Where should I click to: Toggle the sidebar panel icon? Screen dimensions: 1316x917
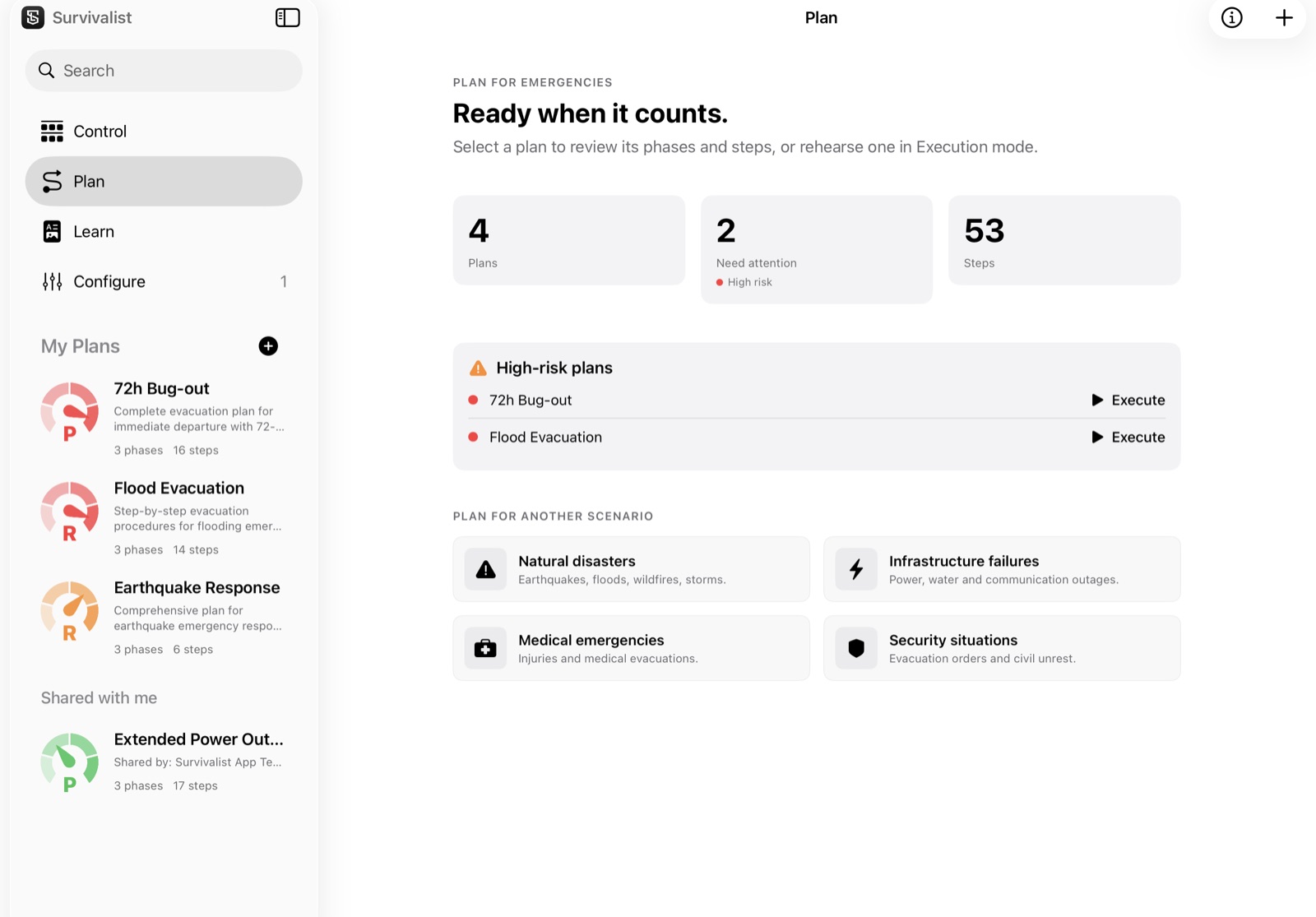click(287, 18)
